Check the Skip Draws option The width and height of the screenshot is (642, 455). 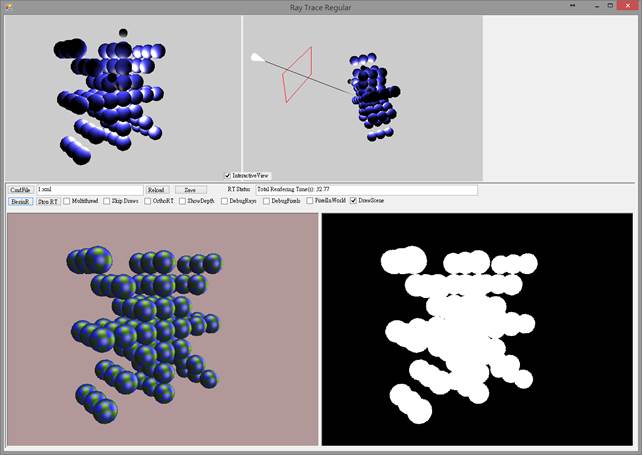107,201
